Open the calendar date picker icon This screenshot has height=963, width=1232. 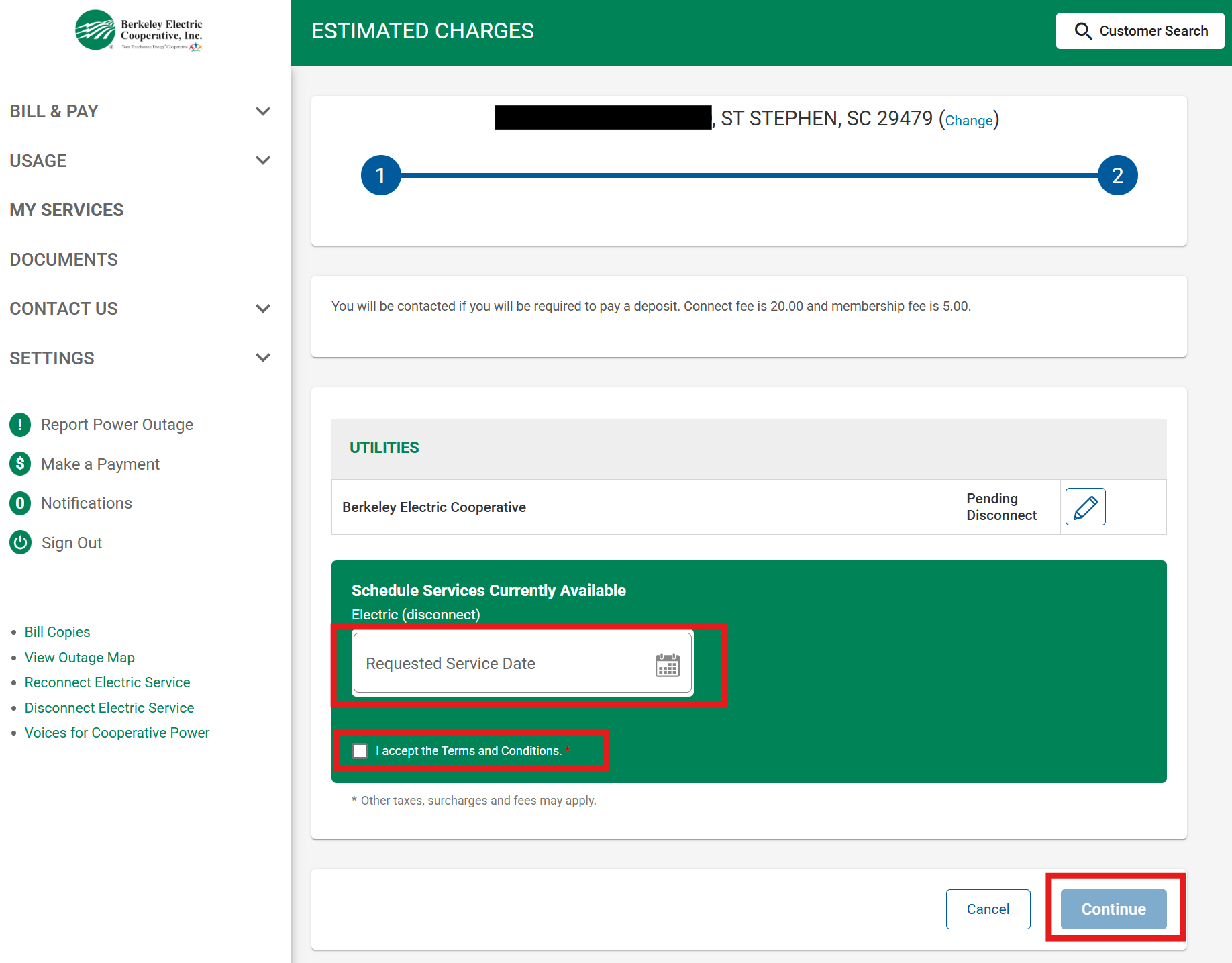coord(667,664)
